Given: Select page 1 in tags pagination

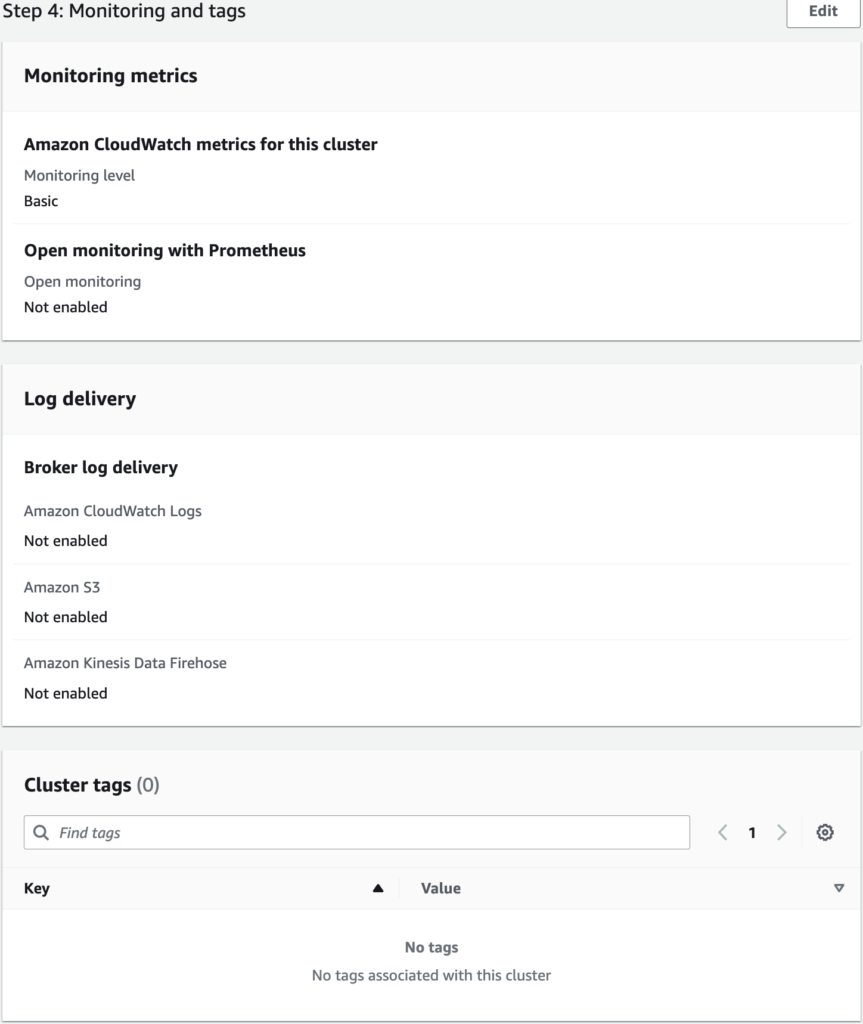Looking at the screenshot, I should click(752, 833).
